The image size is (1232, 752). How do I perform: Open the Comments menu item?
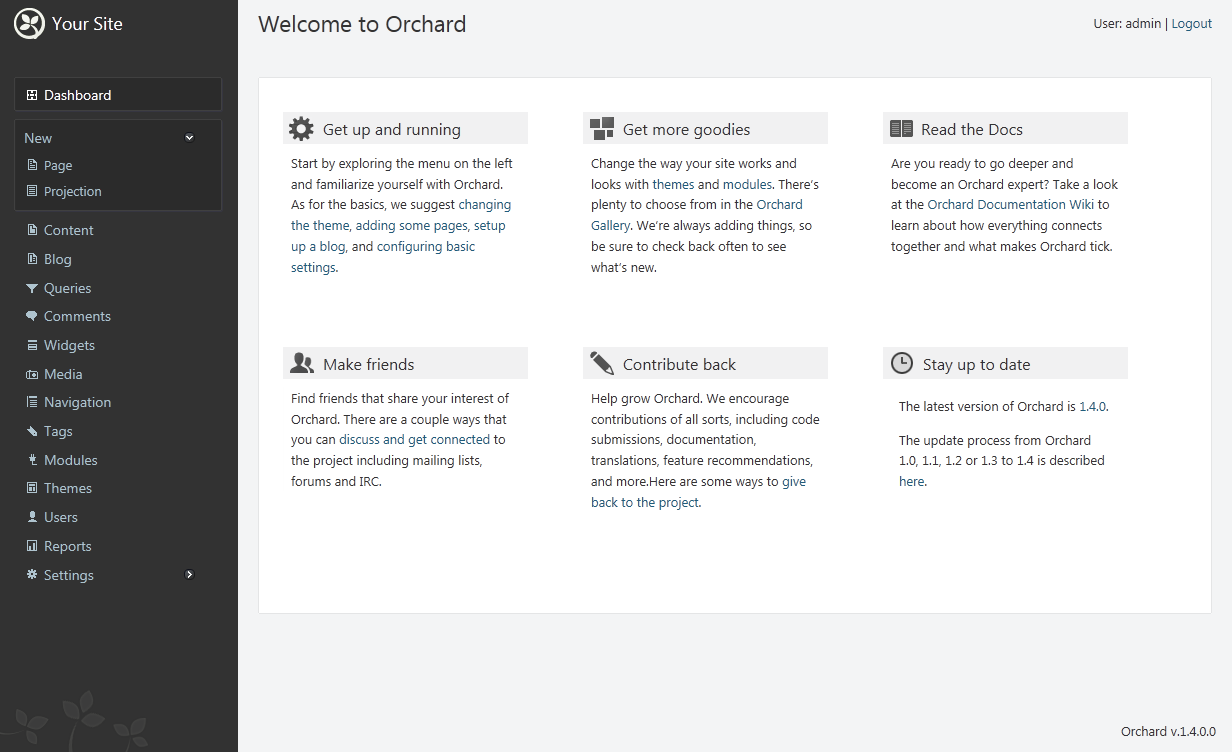coord(77,316)
